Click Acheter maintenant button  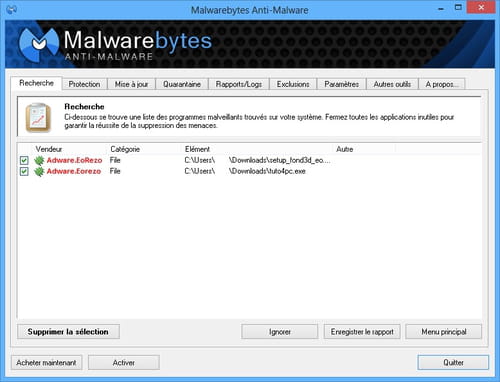(x=46, y=362)
